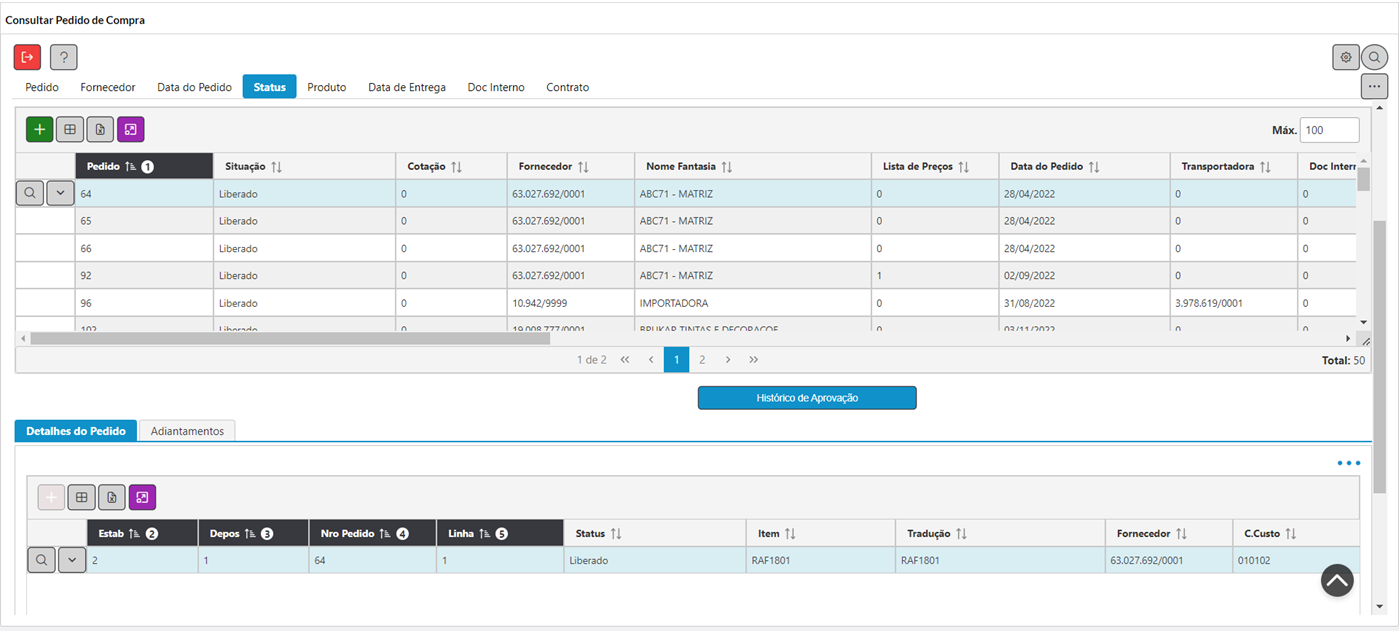The image size is (1399, 631).
Task: Sort details by Nro Pedido column
Action: click(372, 533)
